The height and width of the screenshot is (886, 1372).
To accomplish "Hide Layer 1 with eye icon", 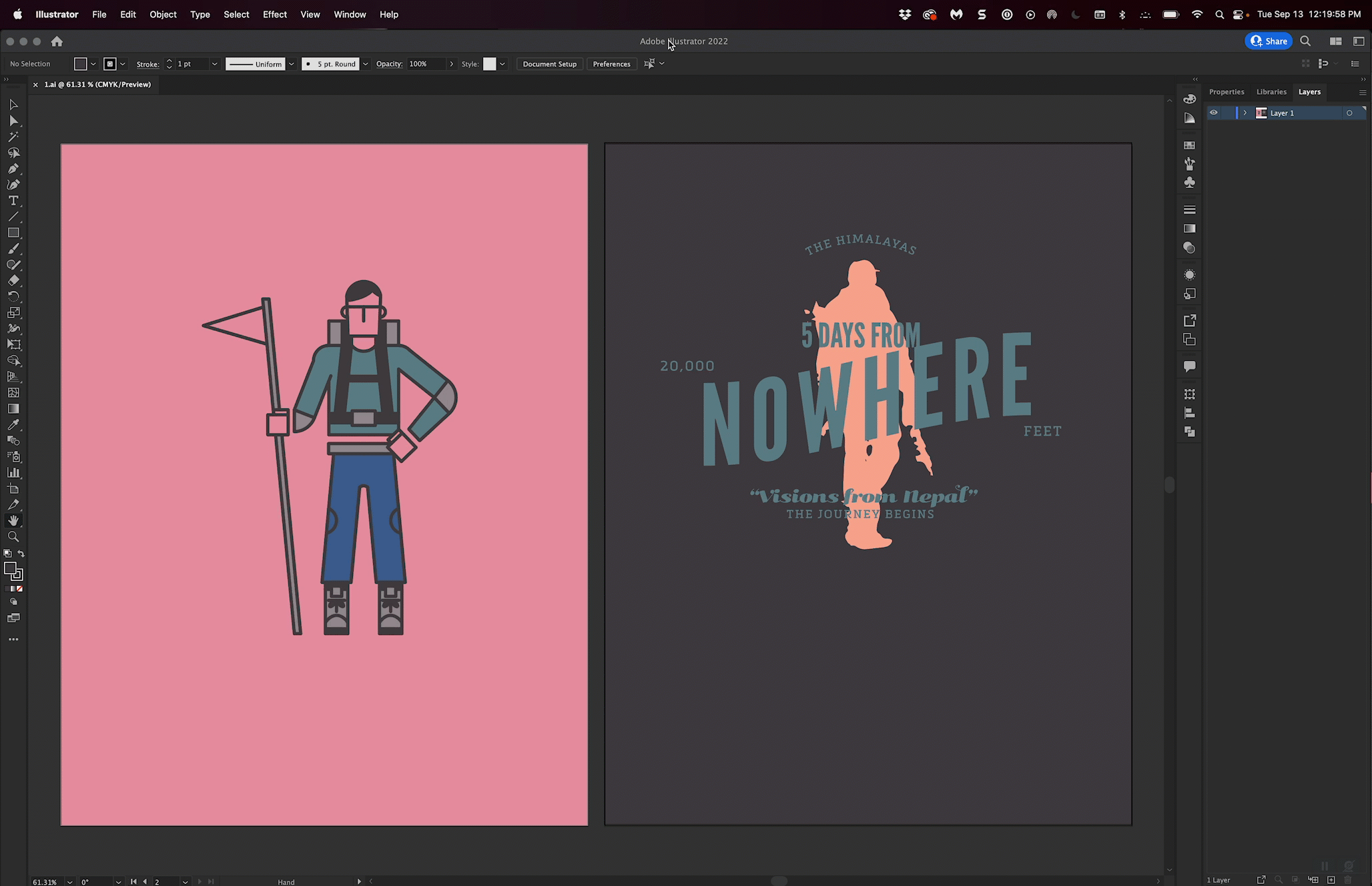I will pos(1214,113).
